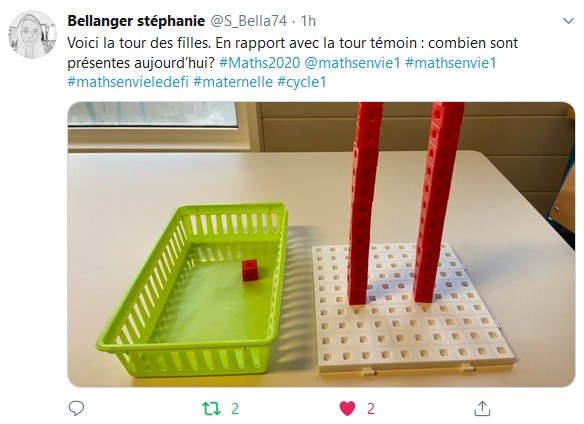Follow the #Maths2020 hashtag
The width and height of the screenshot is (584, 424).
260,63
